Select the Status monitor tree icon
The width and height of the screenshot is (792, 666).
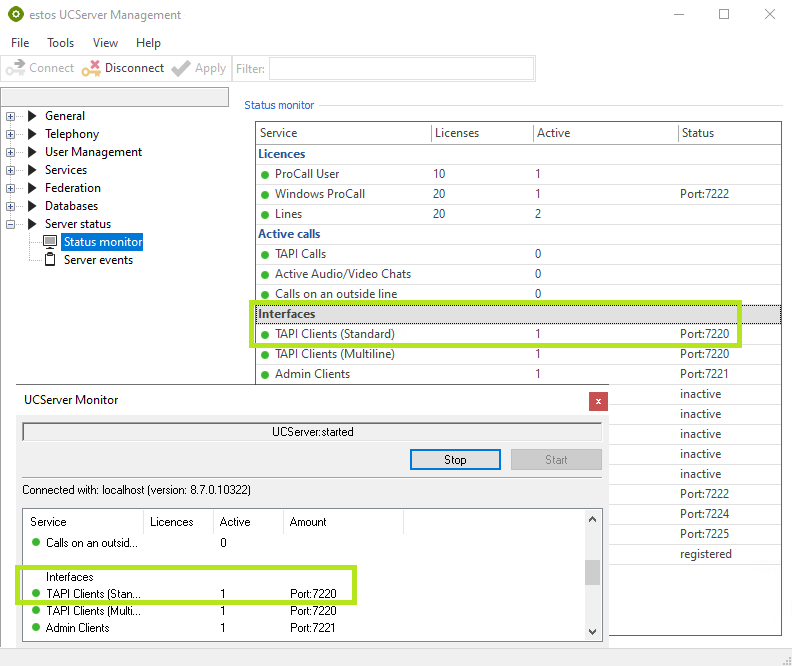(50, 242)
